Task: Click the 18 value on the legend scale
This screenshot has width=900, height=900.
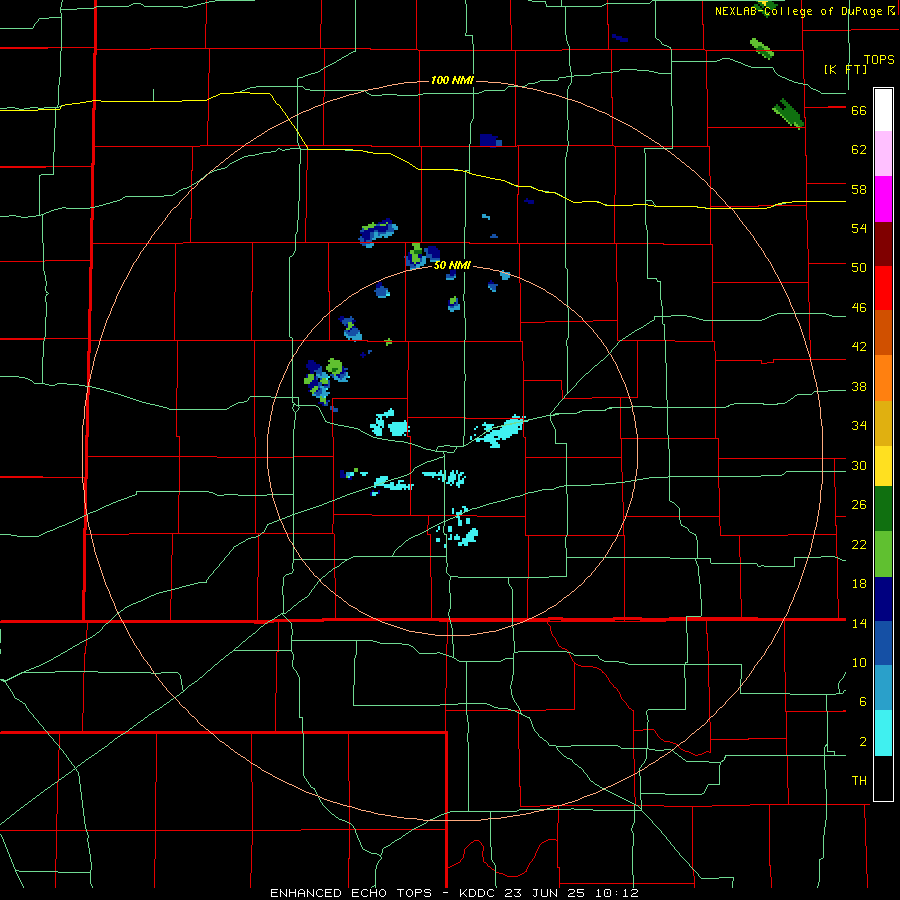Action: coord(859,584)
